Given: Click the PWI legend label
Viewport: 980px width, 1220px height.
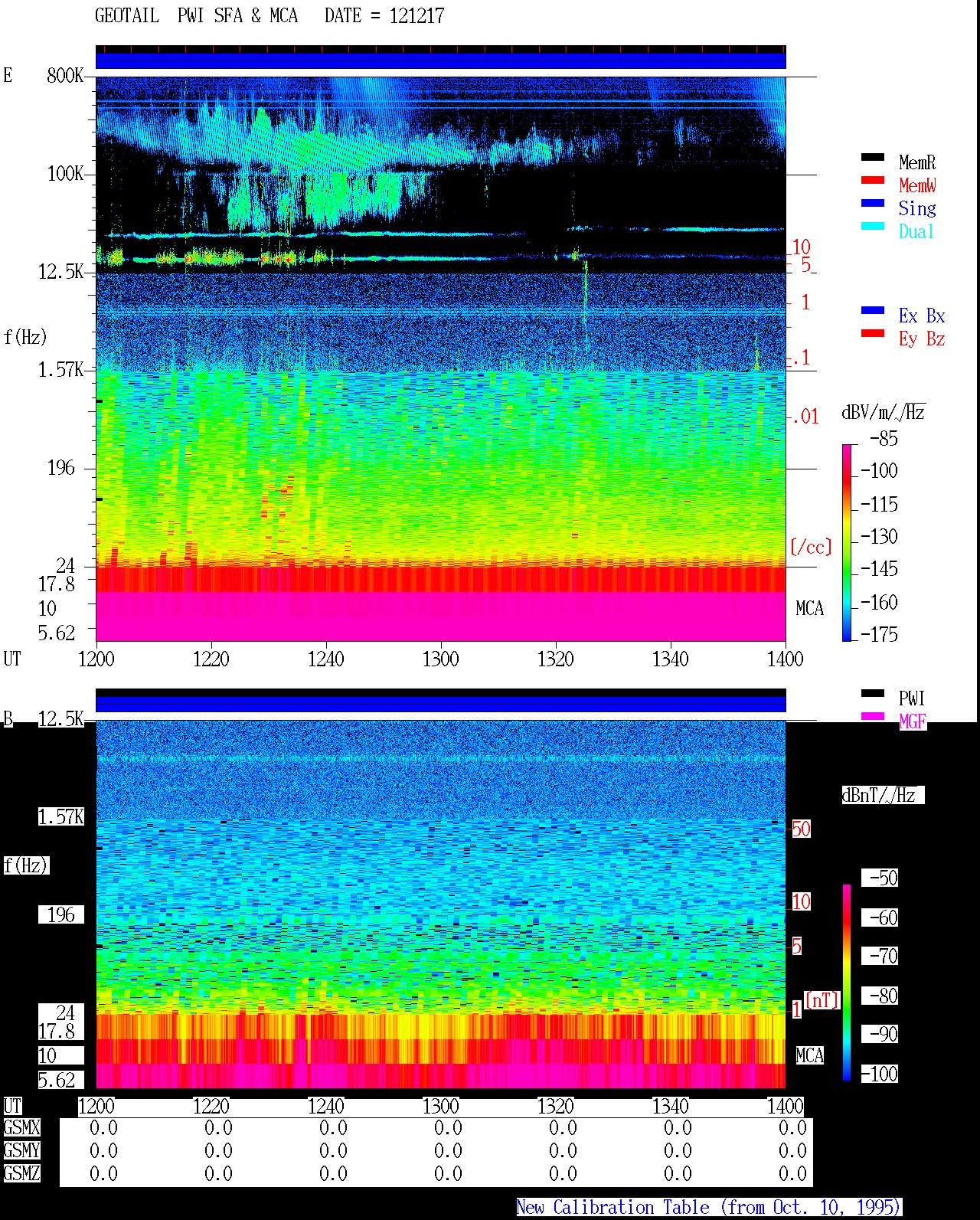Looking at the screenshot, I should point(912,698).
